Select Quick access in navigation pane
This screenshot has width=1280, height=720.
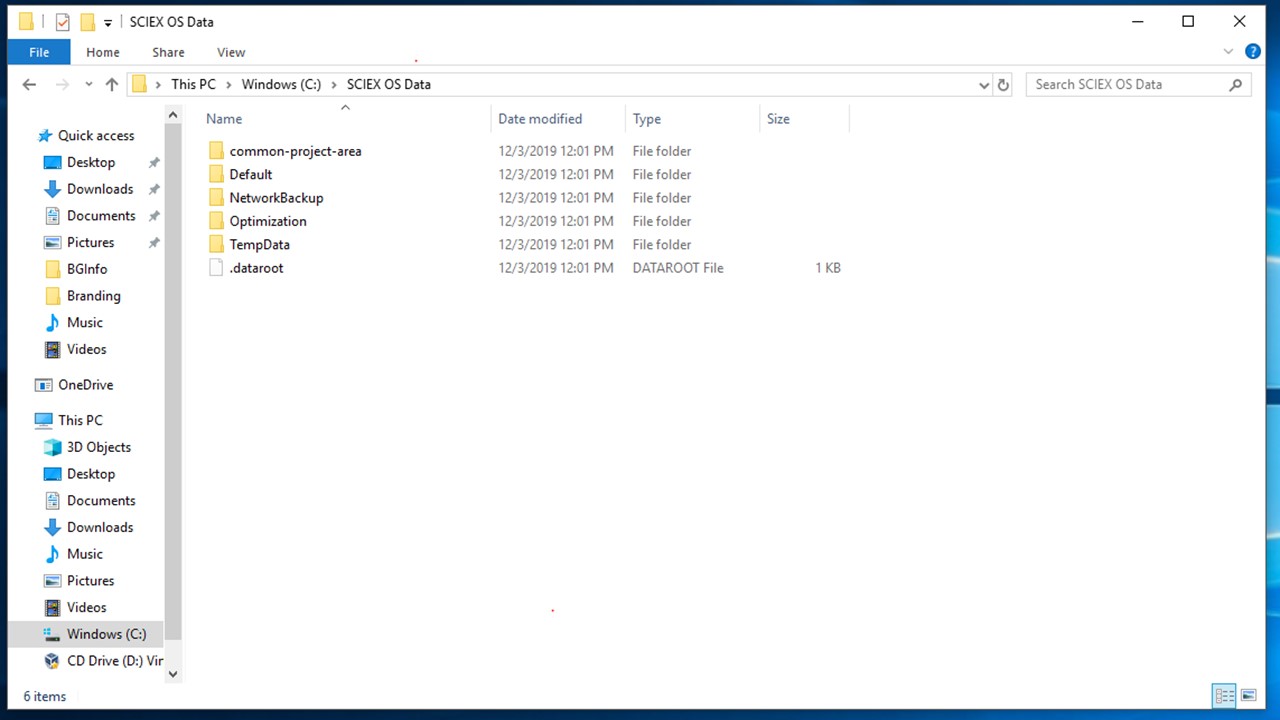[96, 136]
